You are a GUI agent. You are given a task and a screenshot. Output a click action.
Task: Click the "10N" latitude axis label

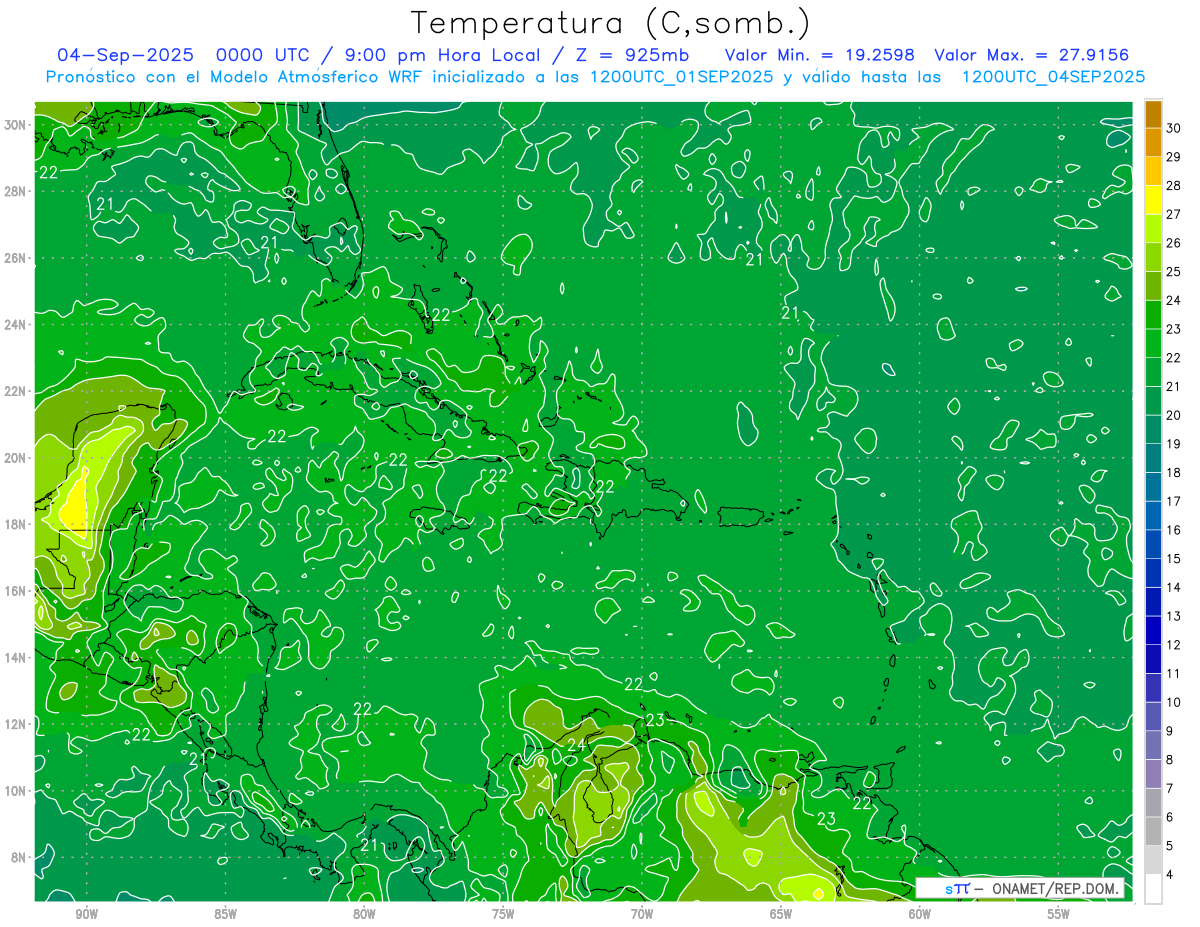coord(15,790)
